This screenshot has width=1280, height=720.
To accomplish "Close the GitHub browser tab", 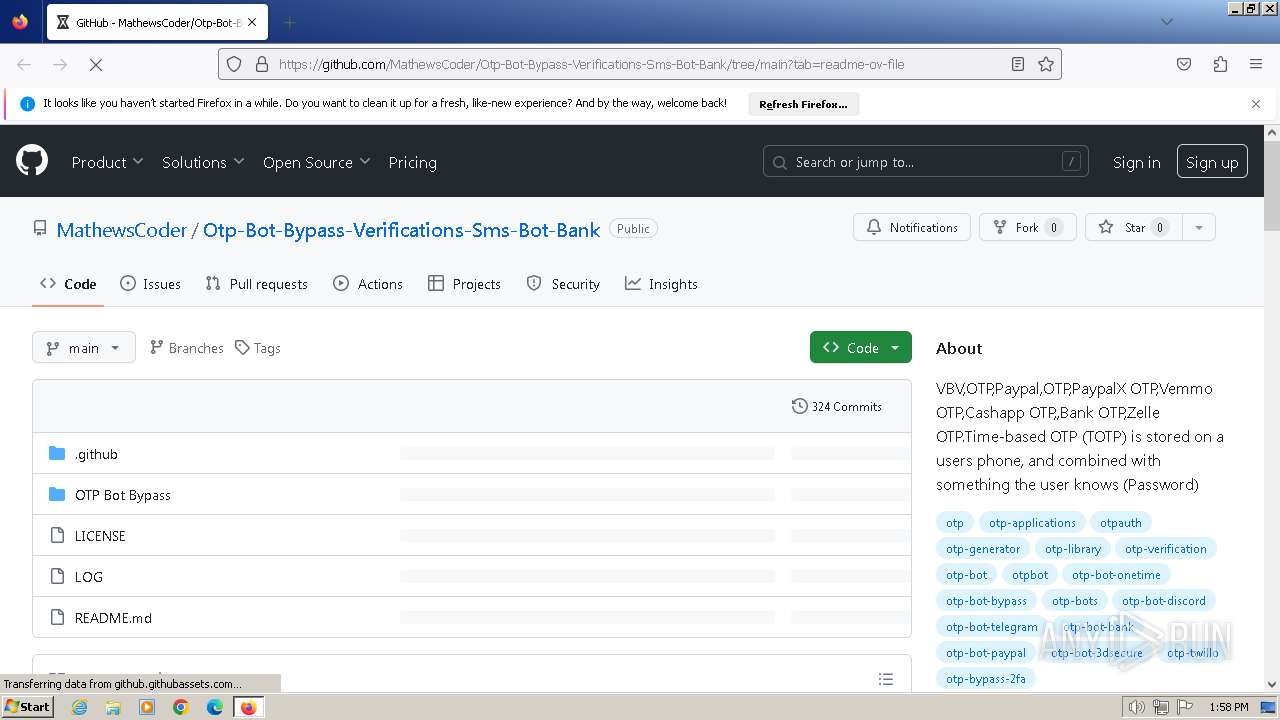I will pos(252,22).
